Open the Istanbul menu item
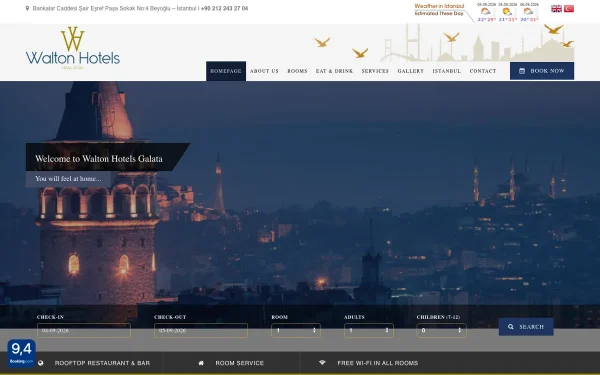Screen dimensions: 600x375 click(x=447, y=71)
